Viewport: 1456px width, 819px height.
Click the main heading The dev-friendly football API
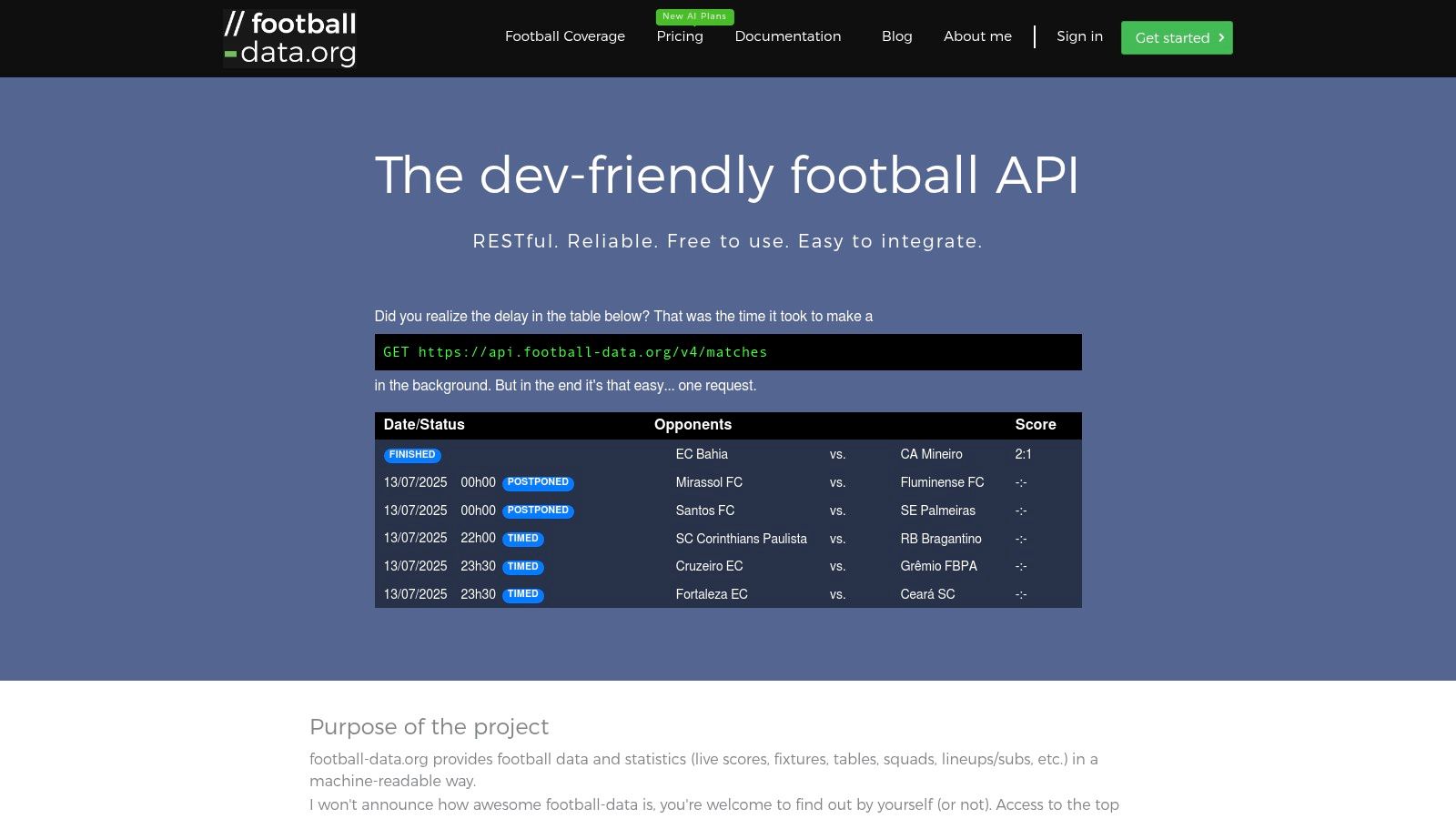pos(727,175)
